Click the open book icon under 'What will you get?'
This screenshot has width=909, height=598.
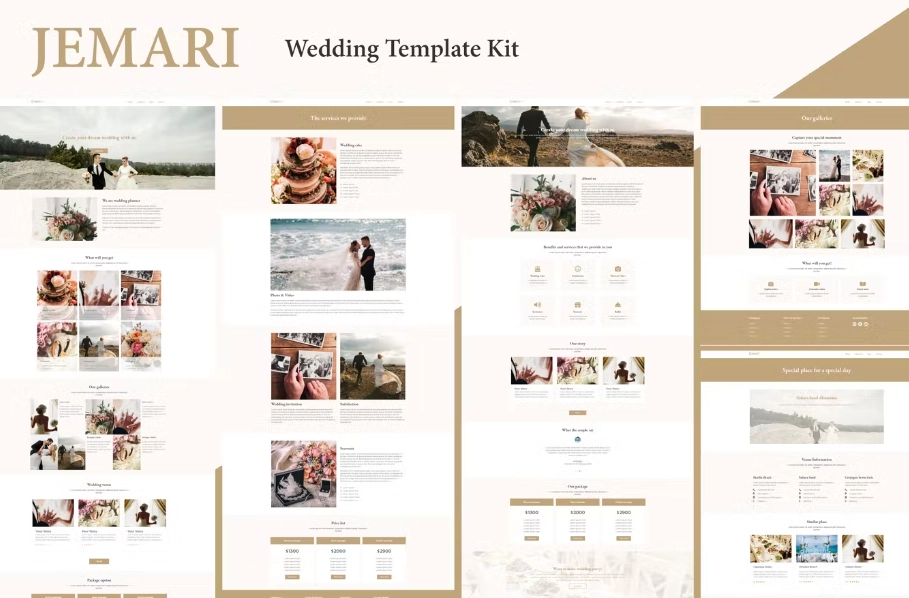tap(862, 284)
